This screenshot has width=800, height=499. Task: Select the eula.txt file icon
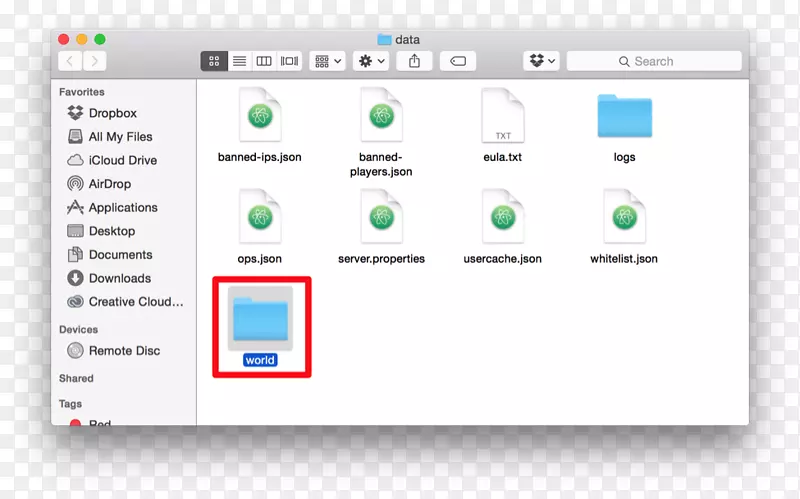503,115
